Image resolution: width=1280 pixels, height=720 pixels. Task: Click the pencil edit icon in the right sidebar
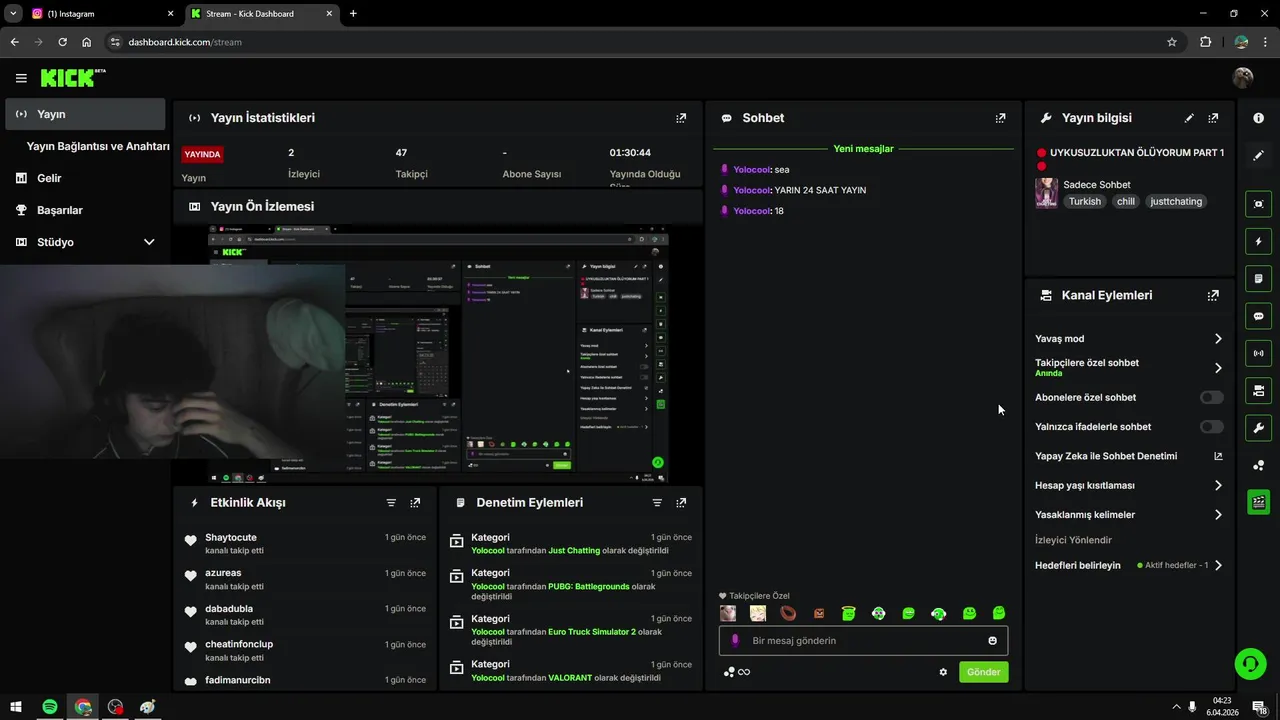click(1259, 155)
